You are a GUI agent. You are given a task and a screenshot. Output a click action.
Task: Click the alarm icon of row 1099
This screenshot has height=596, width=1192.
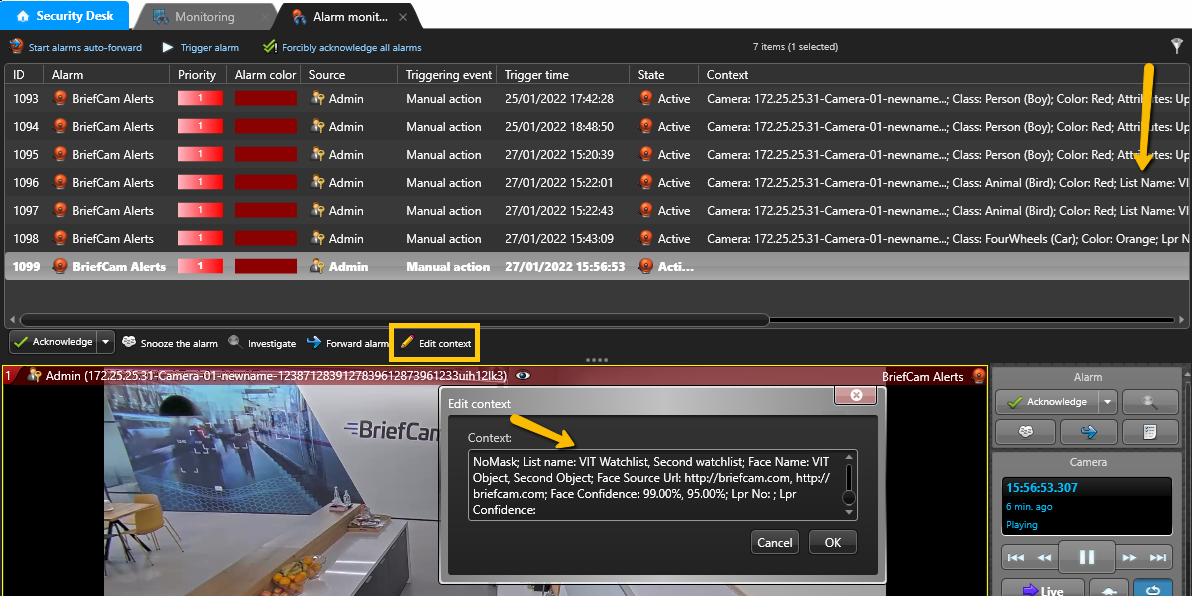(60, 267)
